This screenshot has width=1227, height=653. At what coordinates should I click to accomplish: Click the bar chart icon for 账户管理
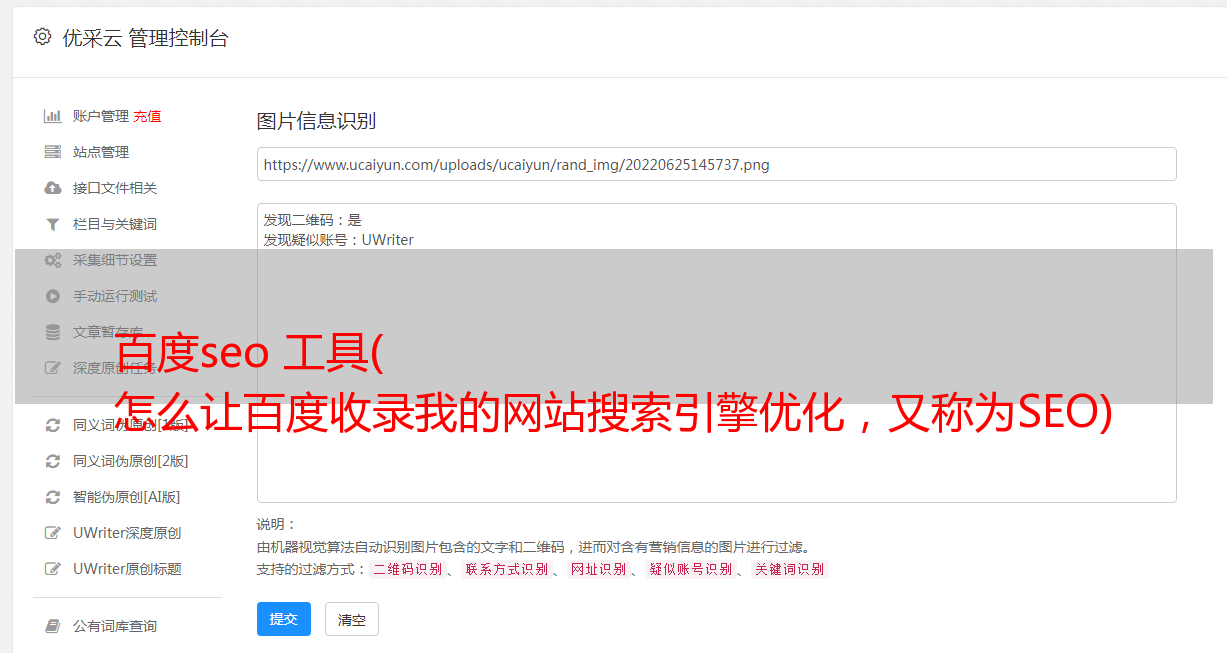point(53,116)
